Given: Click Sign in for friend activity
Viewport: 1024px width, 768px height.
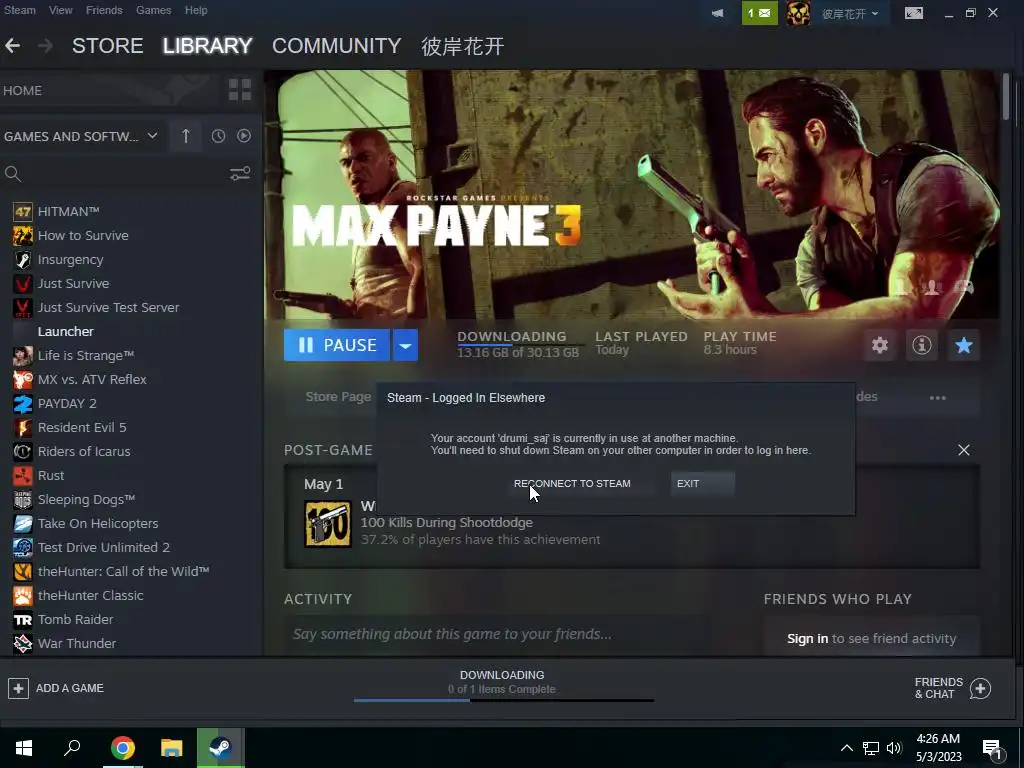Looking at the screenshot, I should click(807, 639).
